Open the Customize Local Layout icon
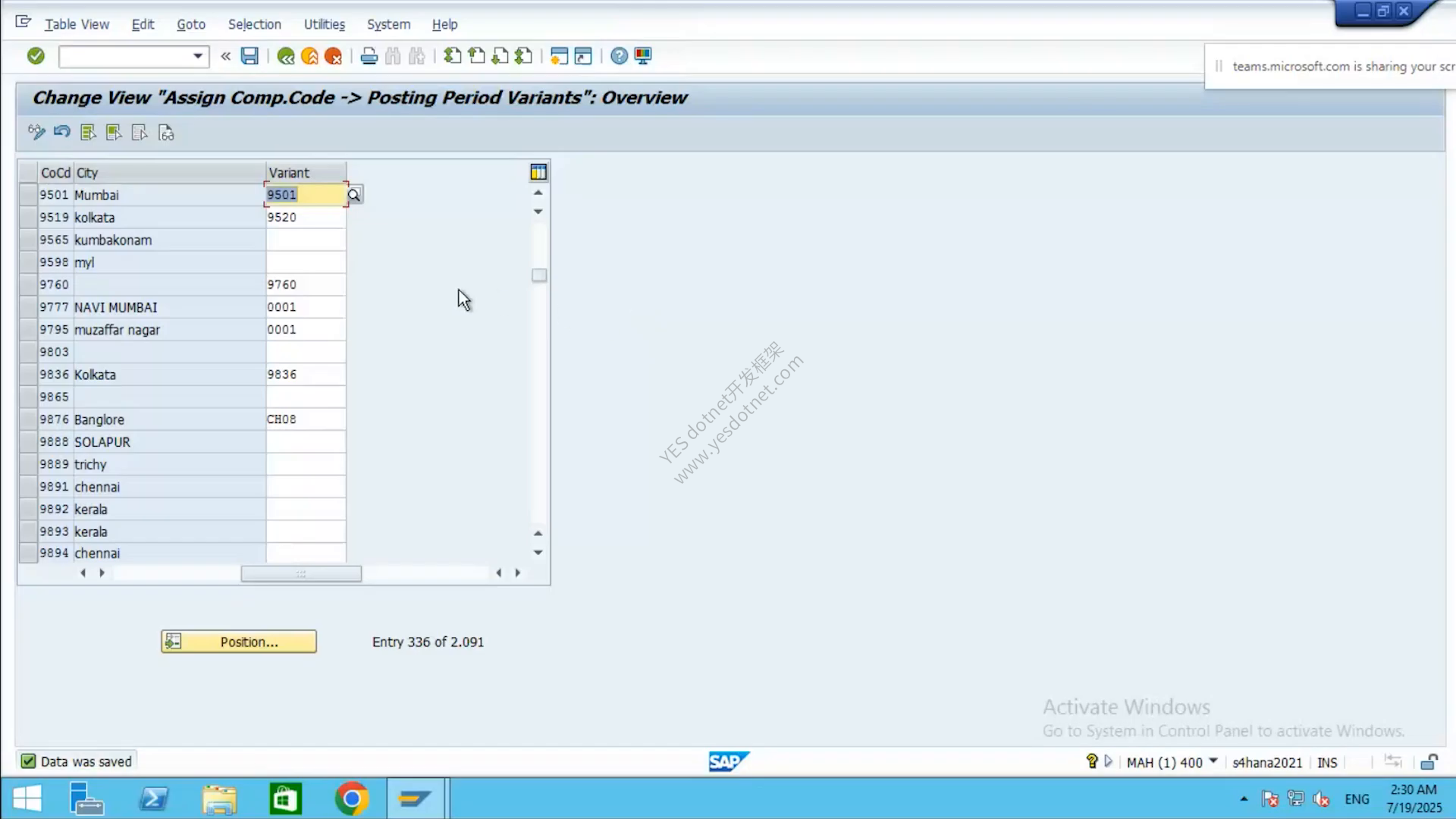Viewport: 1456px width, 819px height. coord(643,56)
